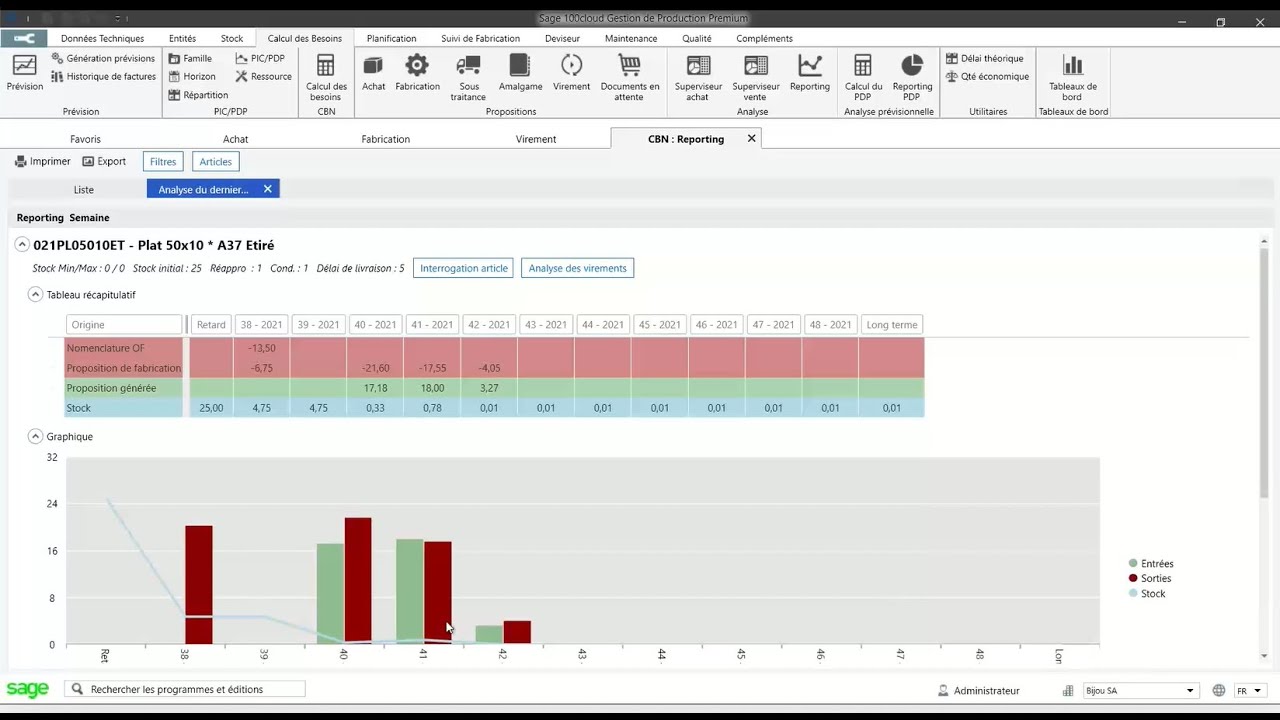1280x720 pixels.
Task: Open Reporting analysis chart
Action: click(x=810, y=73)
